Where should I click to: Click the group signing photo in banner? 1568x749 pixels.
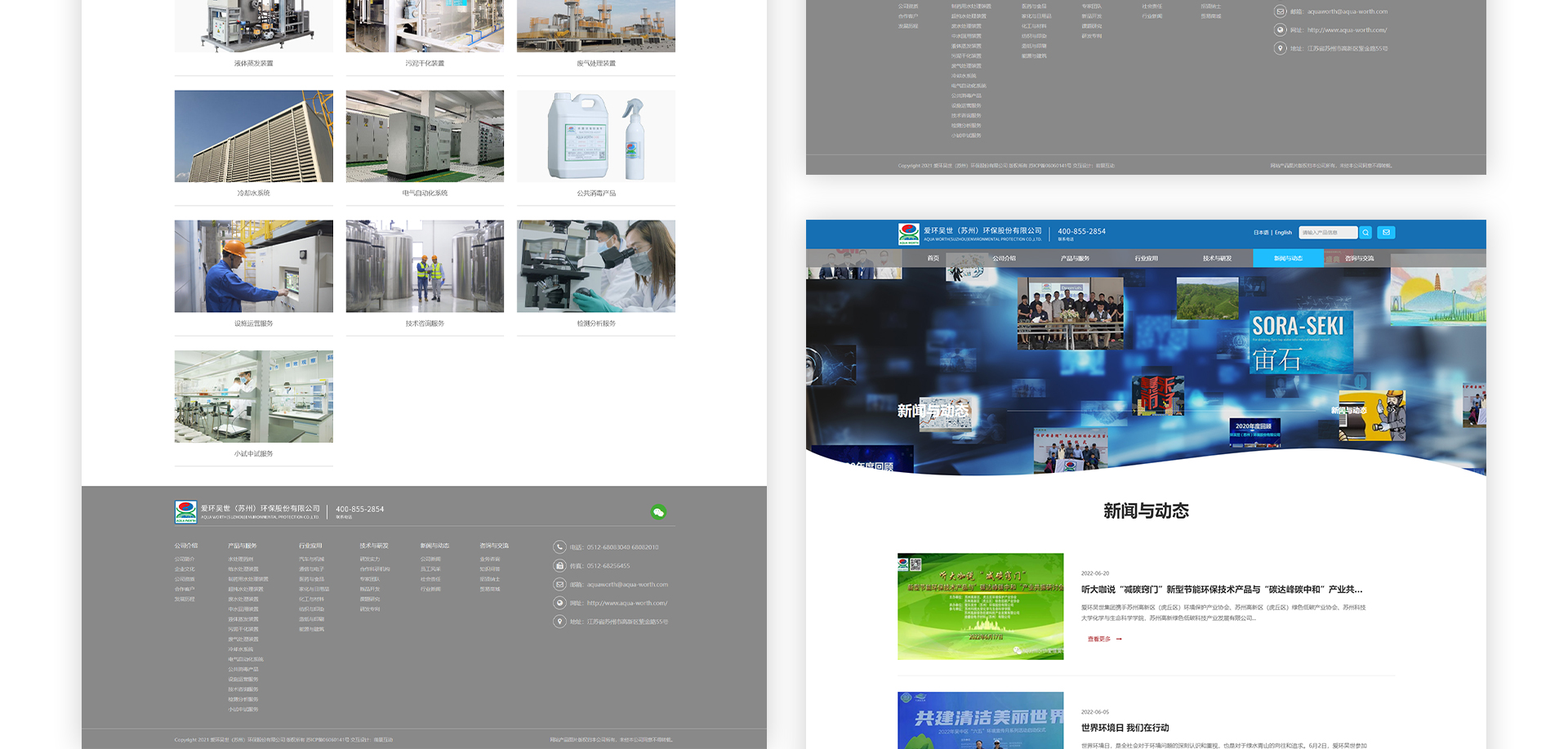[x=1070, y=314]
